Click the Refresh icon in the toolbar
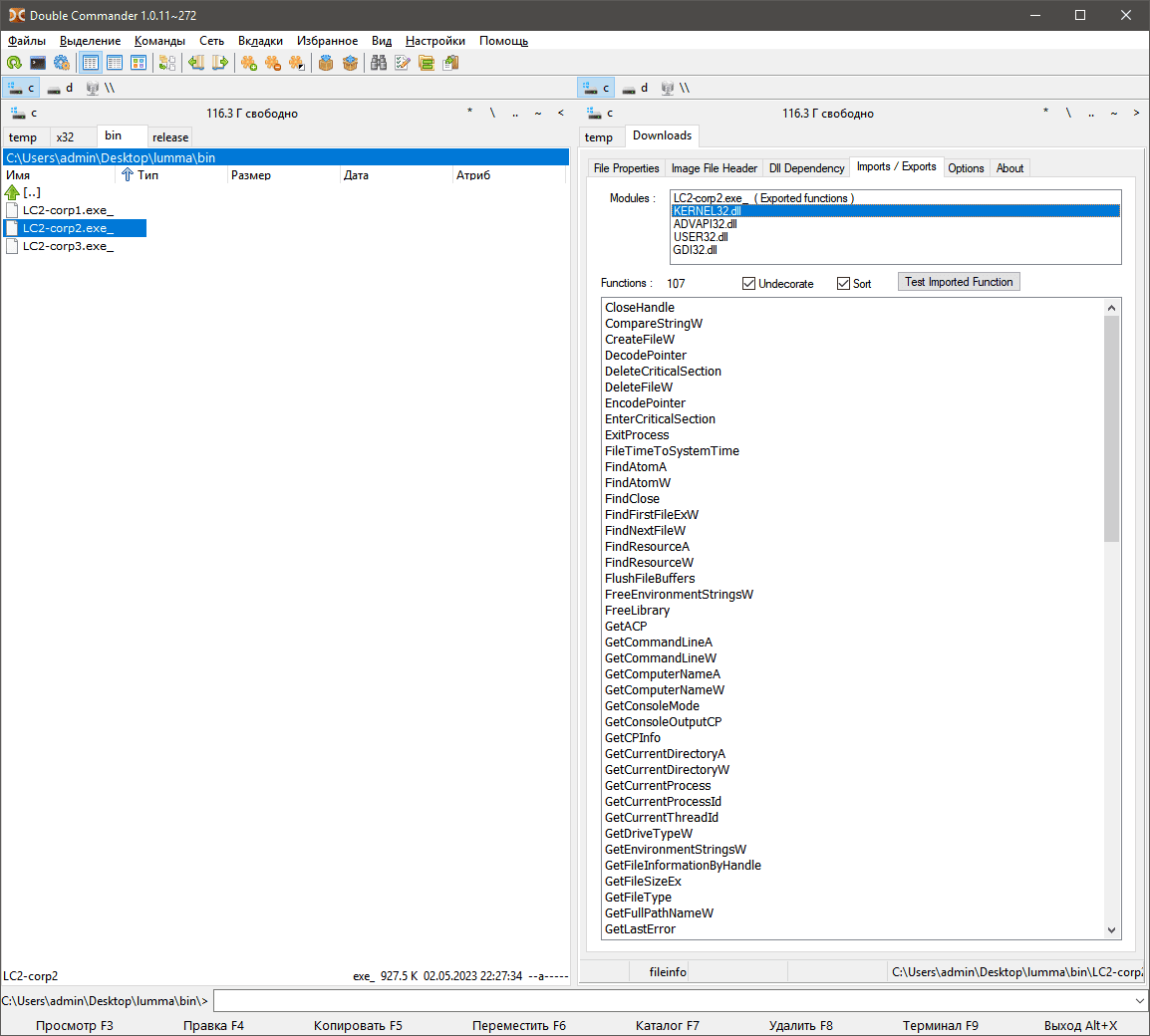The width and height of the screenshot is (1150, 1036). coord(14,63)
